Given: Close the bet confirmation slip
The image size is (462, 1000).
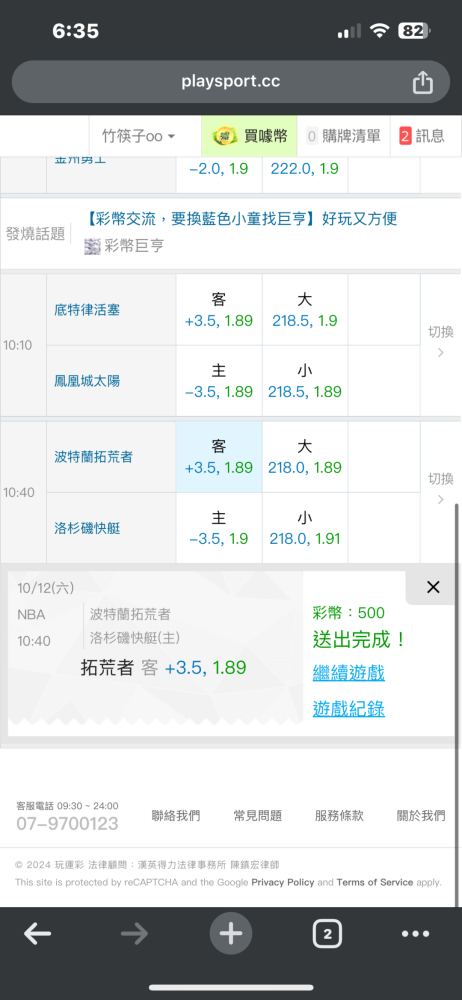Looking at the screenshot, I should 433,587.
